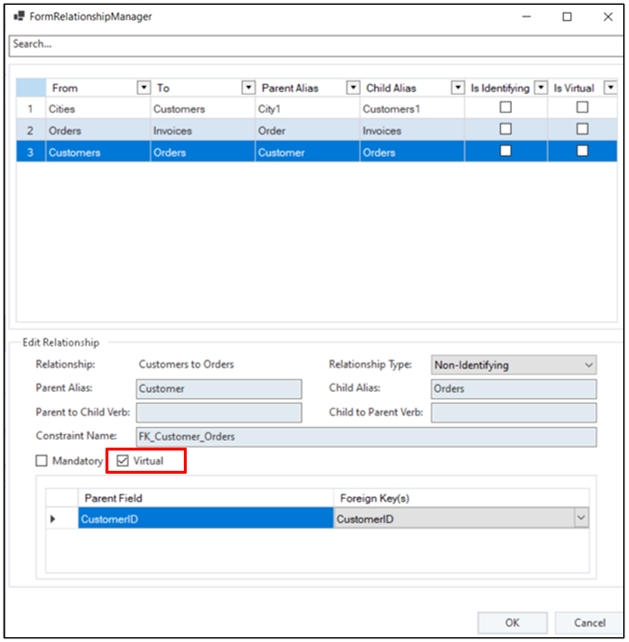This screenshot has width=629, height=642.
Task: Enable the Mandatory checkbox
Action: [x=41, y=461]
